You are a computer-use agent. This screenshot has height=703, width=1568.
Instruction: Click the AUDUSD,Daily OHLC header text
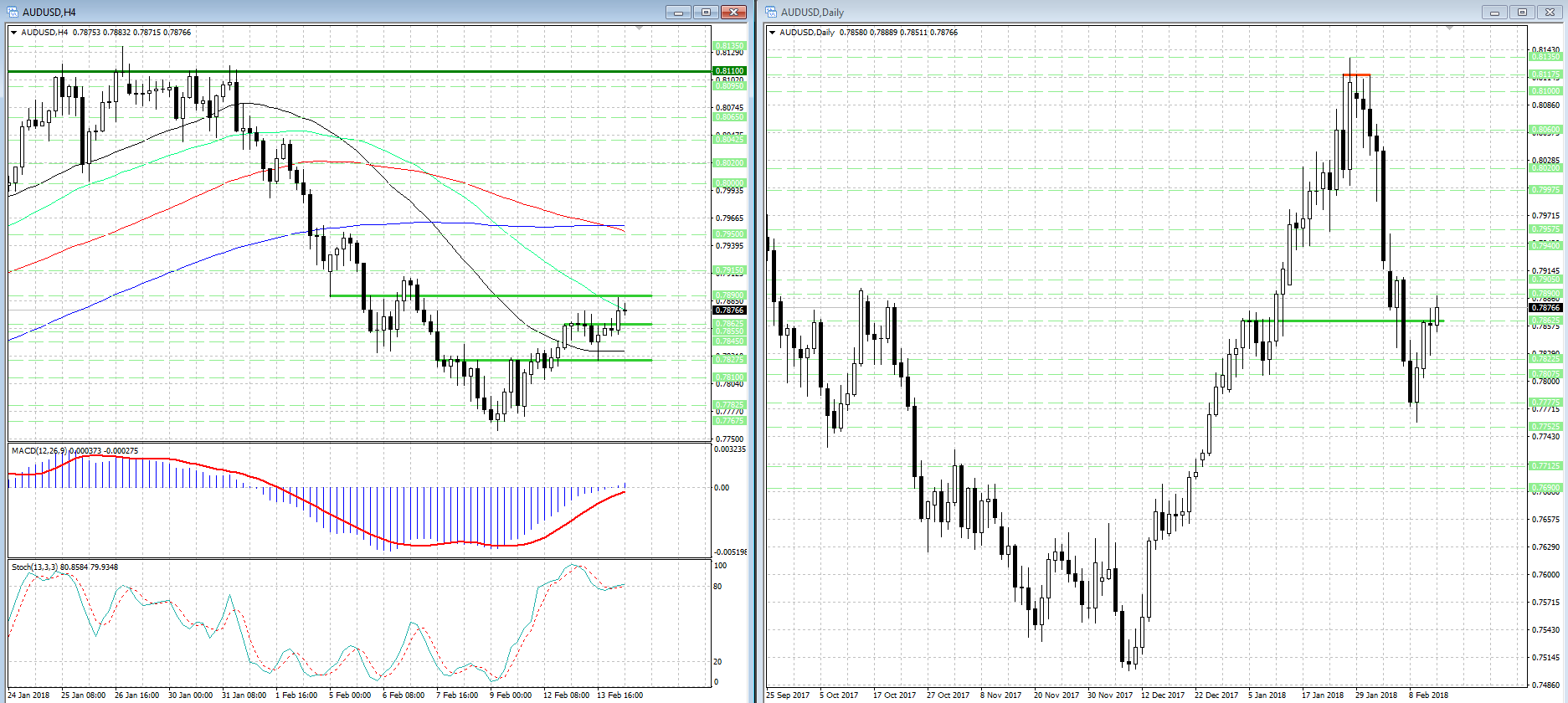[869, 33]
